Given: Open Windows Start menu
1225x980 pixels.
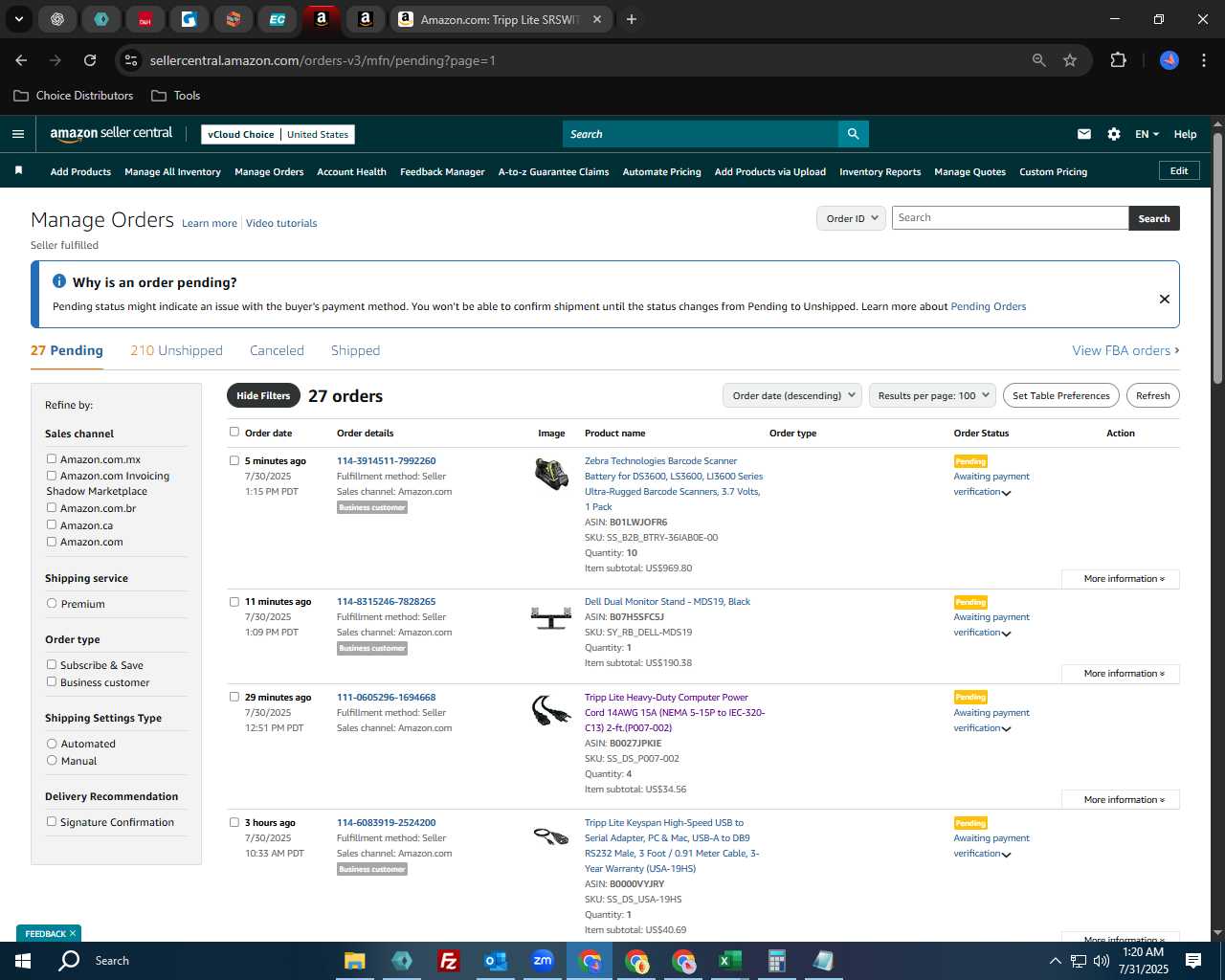Looking at the screenshot, I should coord(23,961).
